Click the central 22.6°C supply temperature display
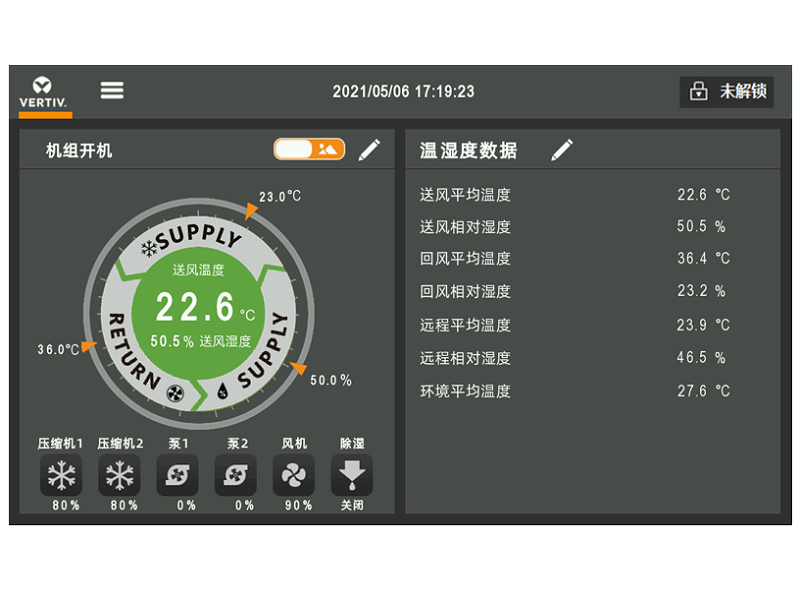 (x=198, y=306)
